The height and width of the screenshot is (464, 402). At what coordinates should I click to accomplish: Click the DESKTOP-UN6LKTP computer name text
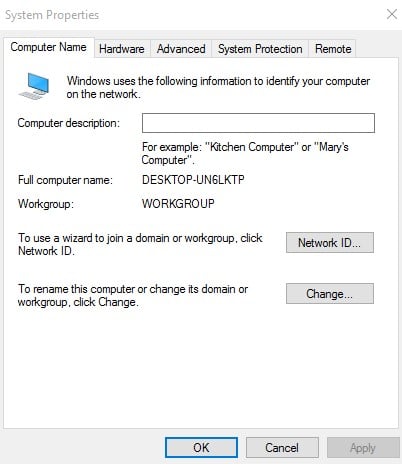pos(193,180)
